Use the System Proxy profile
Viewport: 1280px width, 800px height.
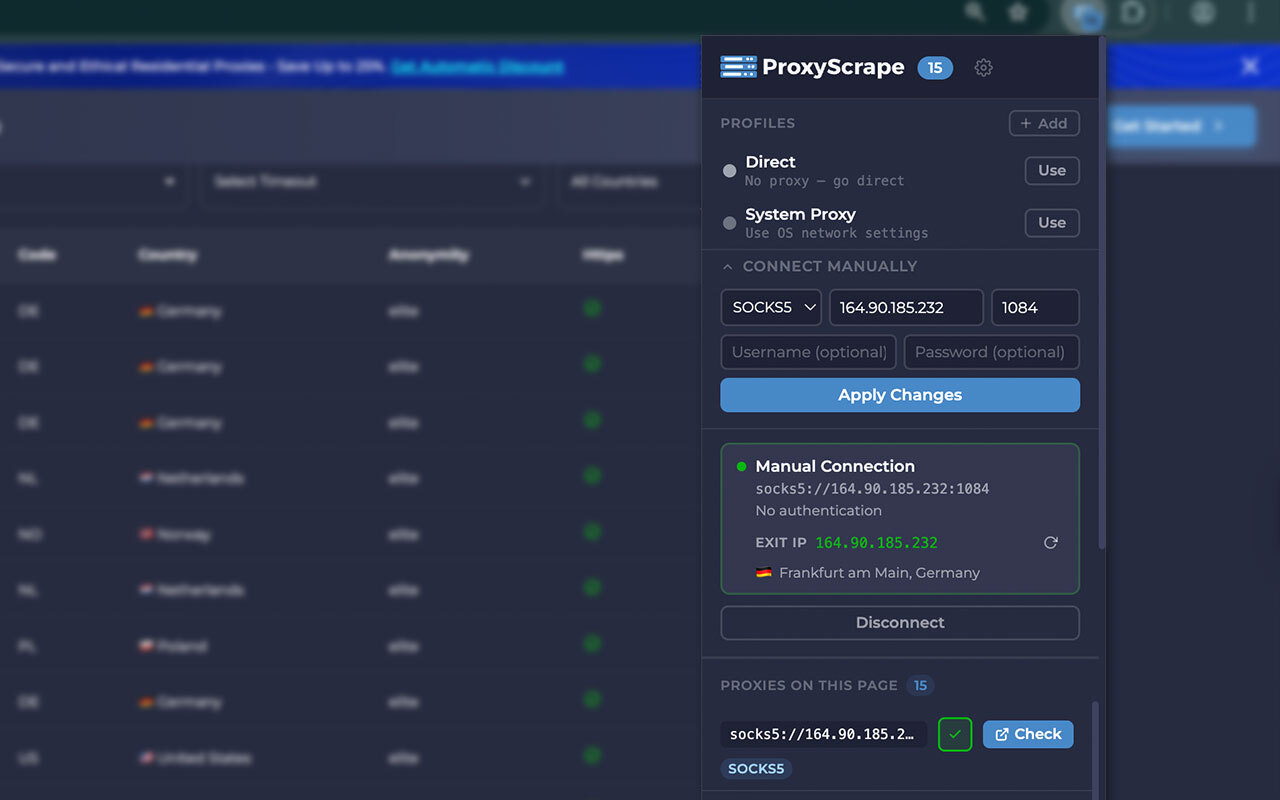1052,223
